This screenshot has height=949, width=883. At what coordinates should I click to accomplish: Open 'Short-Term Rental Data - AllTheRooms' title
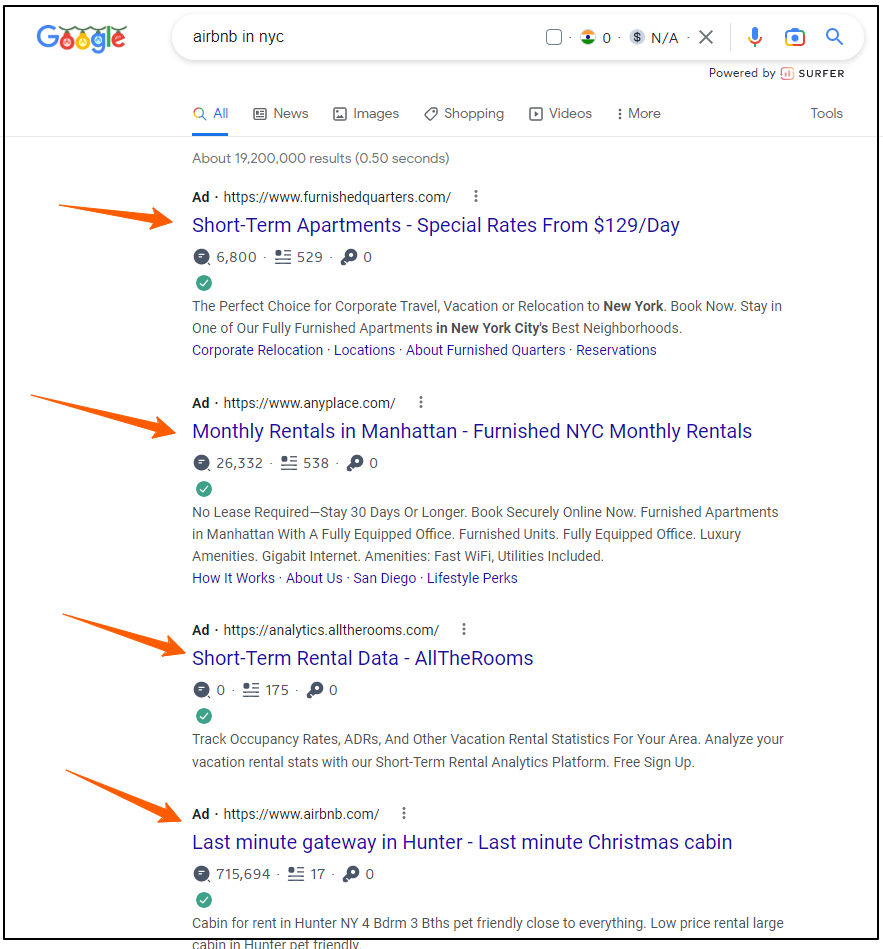pyautogui.click(x=363, y=658)
